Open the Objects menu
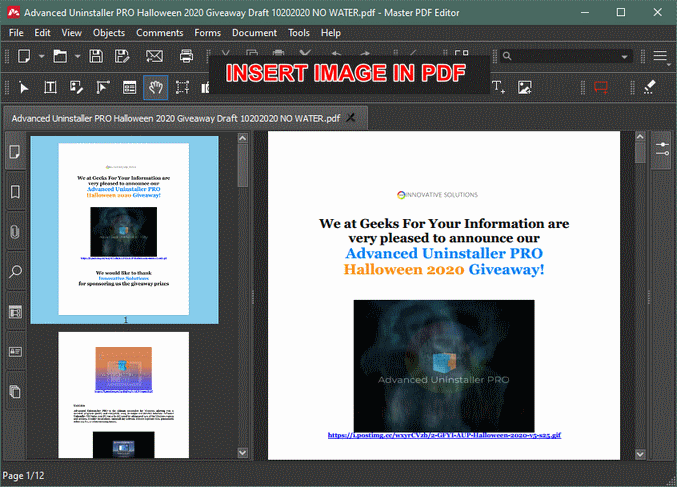The width and height of the screenshot is (677, 487). click(109, 33)
